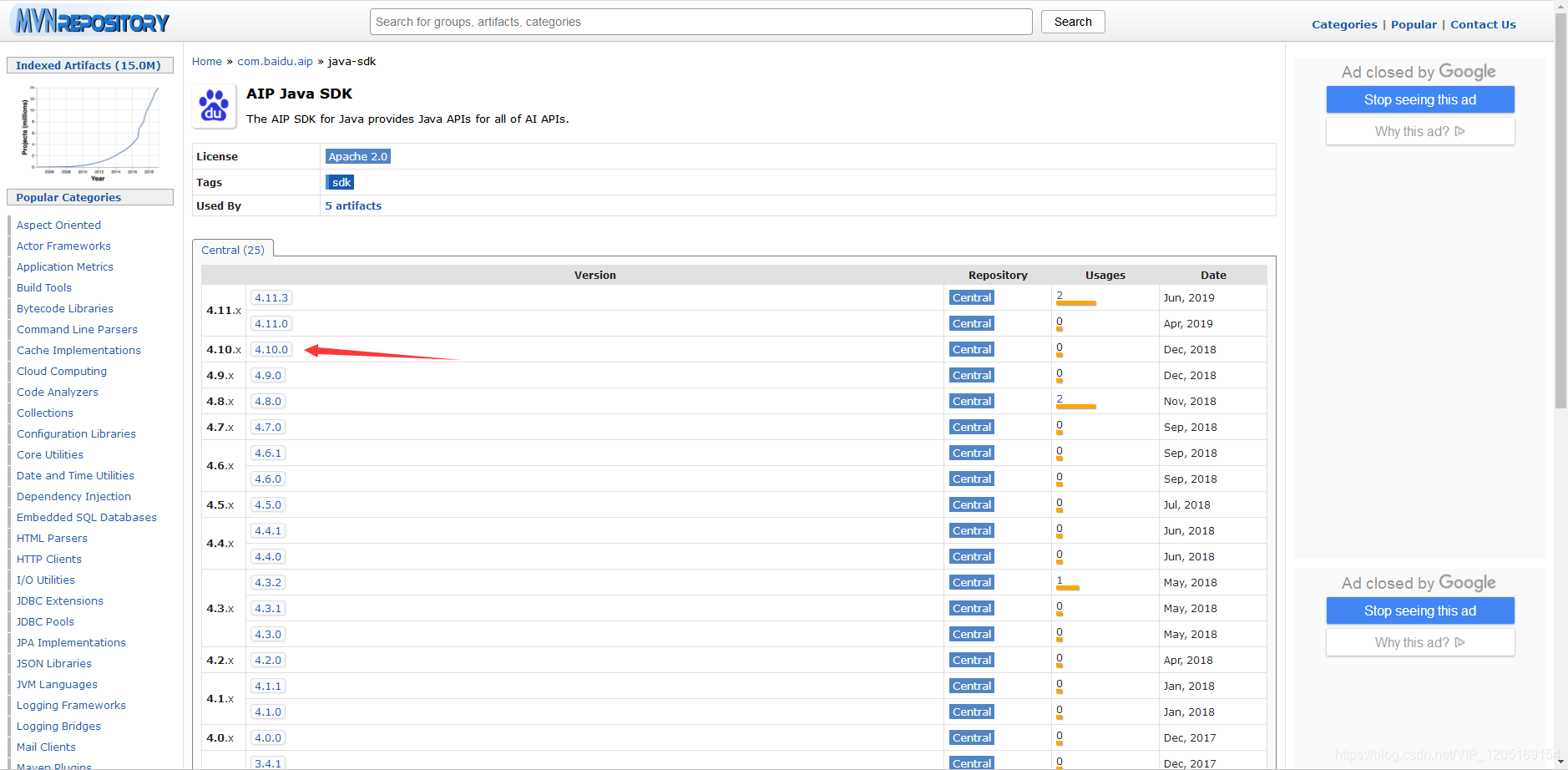
Task: Open the Dependency Injection category
Action: click(x=73, y=496)
